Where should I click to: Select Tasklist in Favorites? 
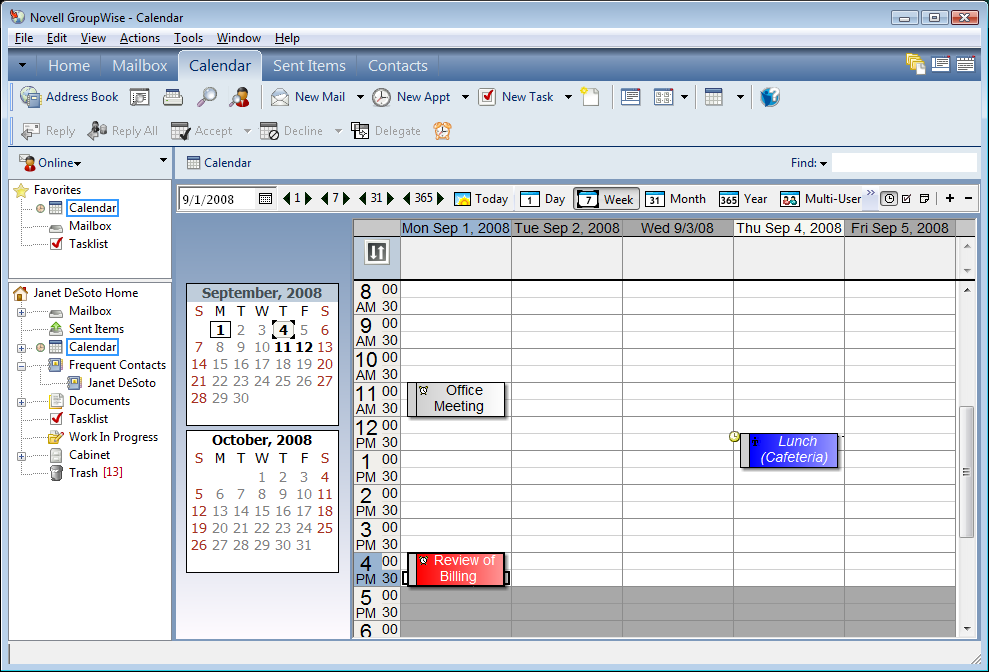tap(88, 244)
